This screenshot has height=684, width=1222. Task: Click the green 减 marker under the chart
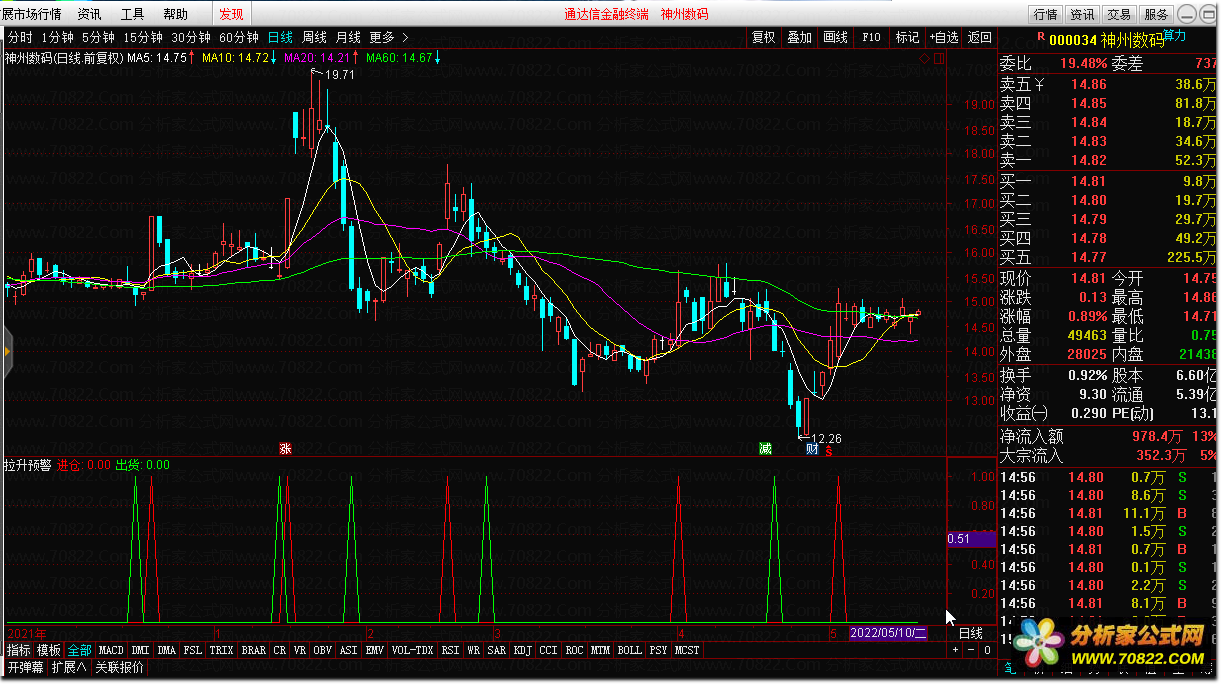765,448
